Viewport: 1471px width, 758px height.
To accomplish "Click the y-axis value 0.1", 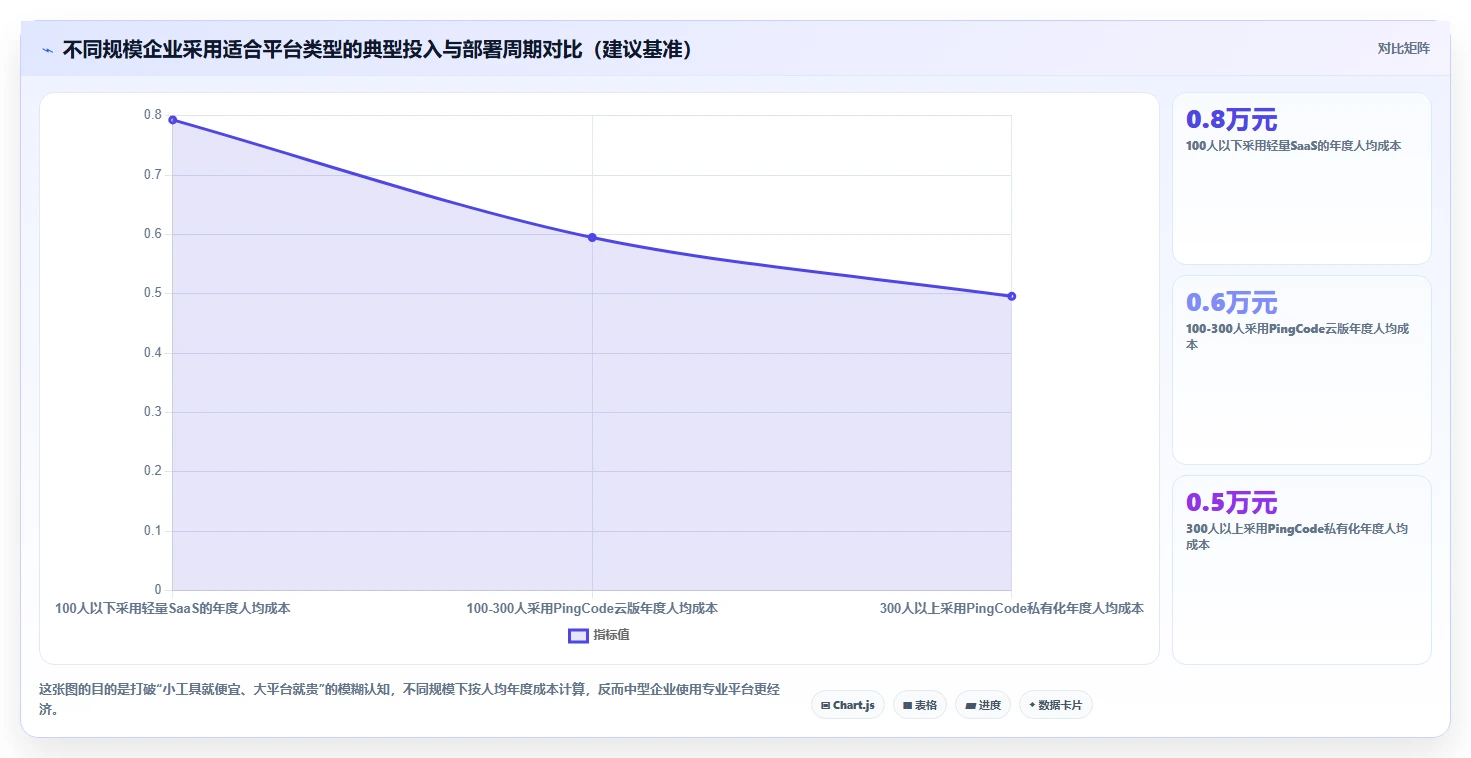I will pyautogui.click(x=152, y=530).
